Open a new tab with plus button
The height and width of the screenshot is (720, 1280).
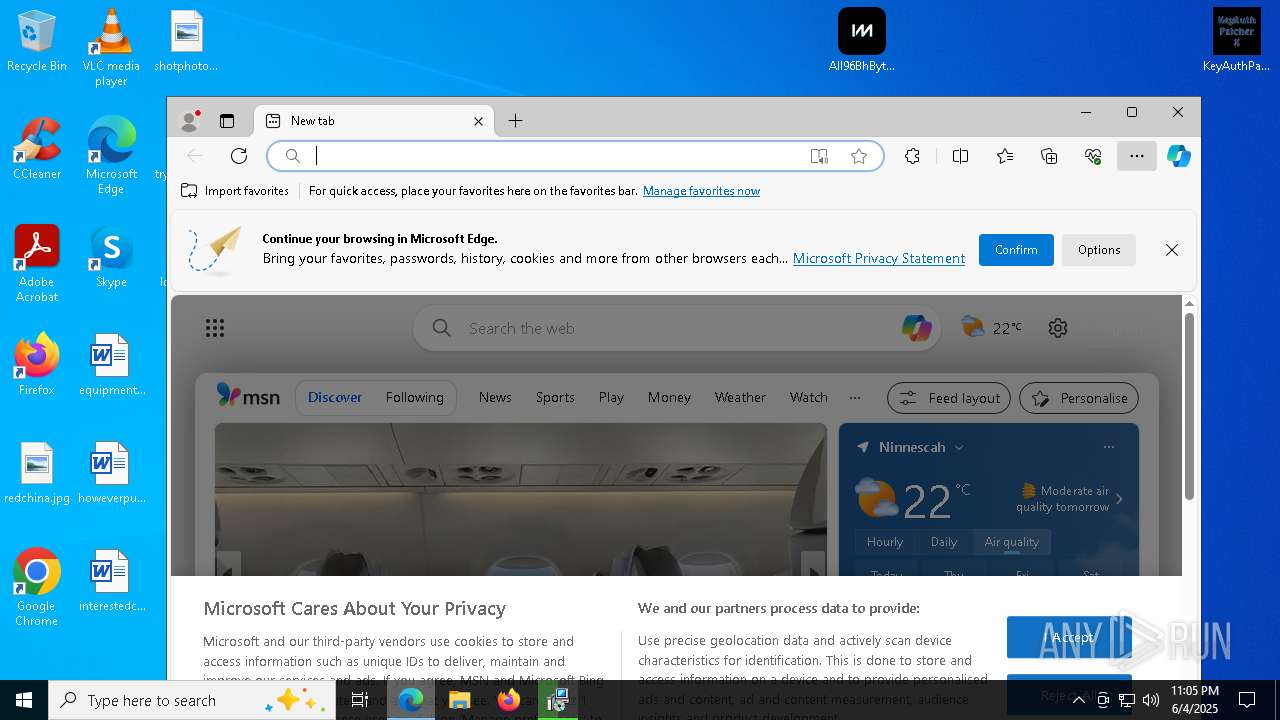(515, 121)
